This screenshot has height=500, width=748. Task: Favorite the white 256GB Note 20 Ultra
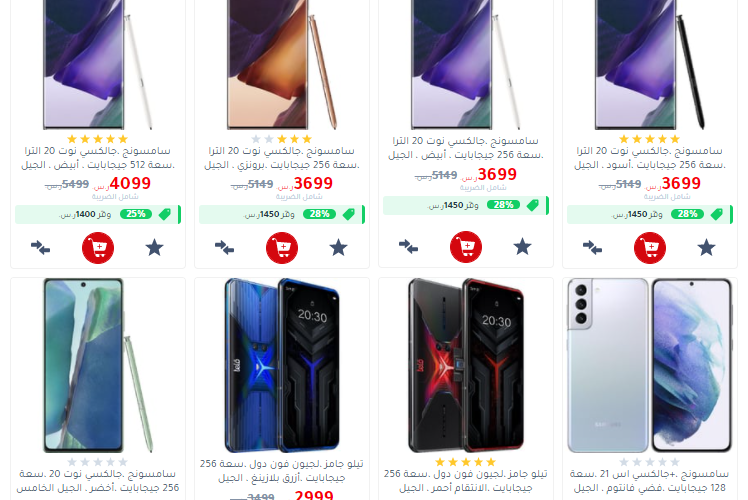522,247
